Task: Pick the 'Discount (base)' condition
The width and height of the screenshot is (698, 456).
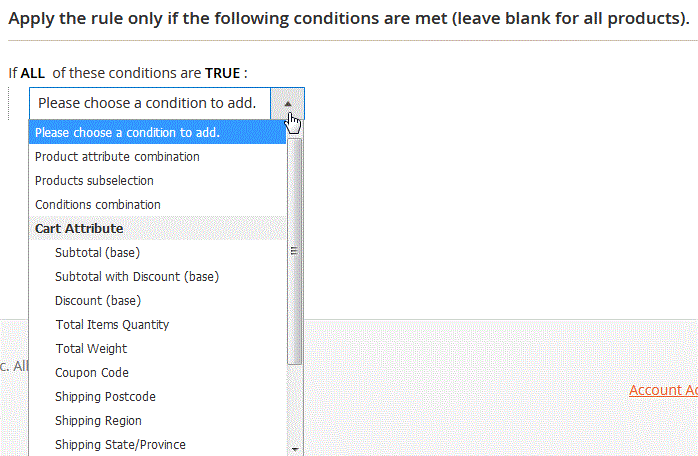Action: click(x=98, y=300)
